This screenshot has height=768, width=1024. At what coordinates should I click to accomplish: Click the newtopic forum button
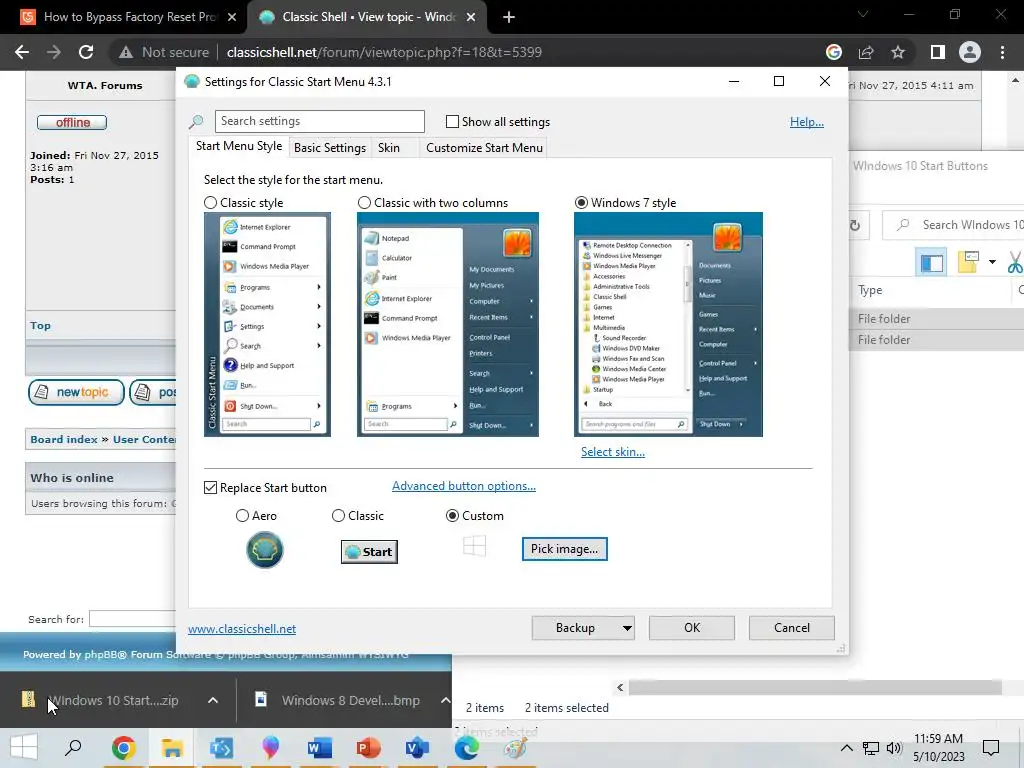click(76, 392)
